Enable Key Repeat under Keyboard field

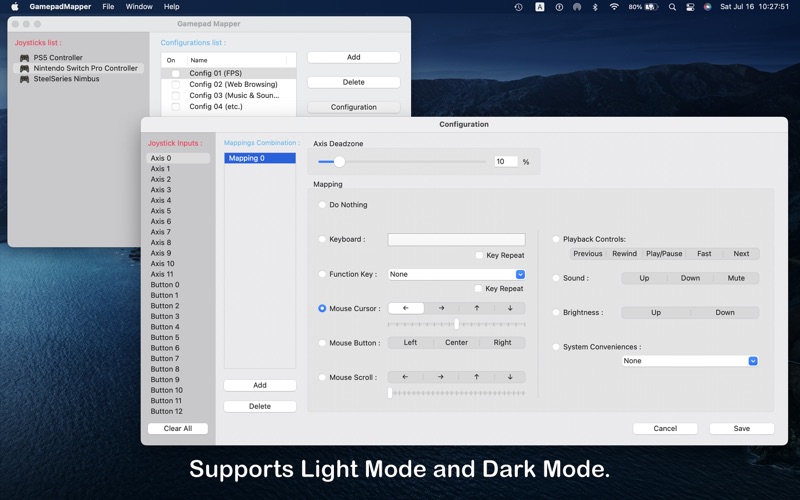pos(479,255)
